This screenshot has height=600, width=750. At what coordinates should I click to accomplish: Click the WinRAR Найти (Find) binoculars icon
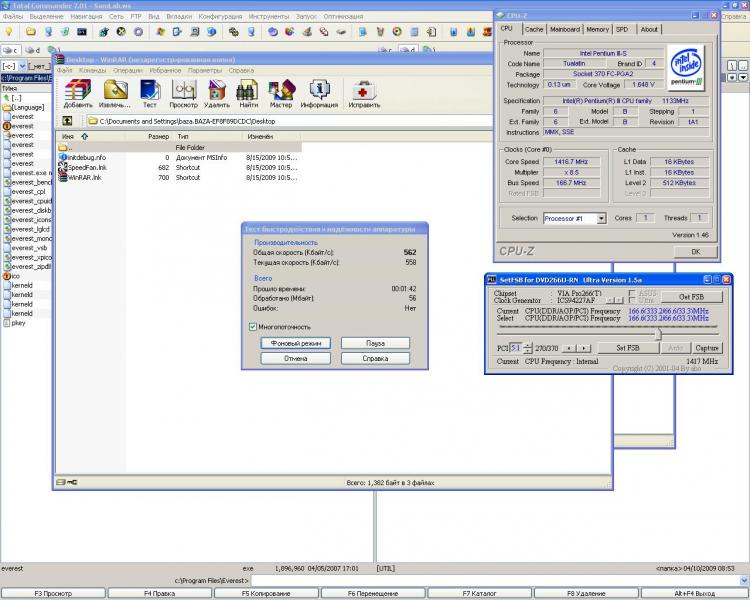coord(248,89)
